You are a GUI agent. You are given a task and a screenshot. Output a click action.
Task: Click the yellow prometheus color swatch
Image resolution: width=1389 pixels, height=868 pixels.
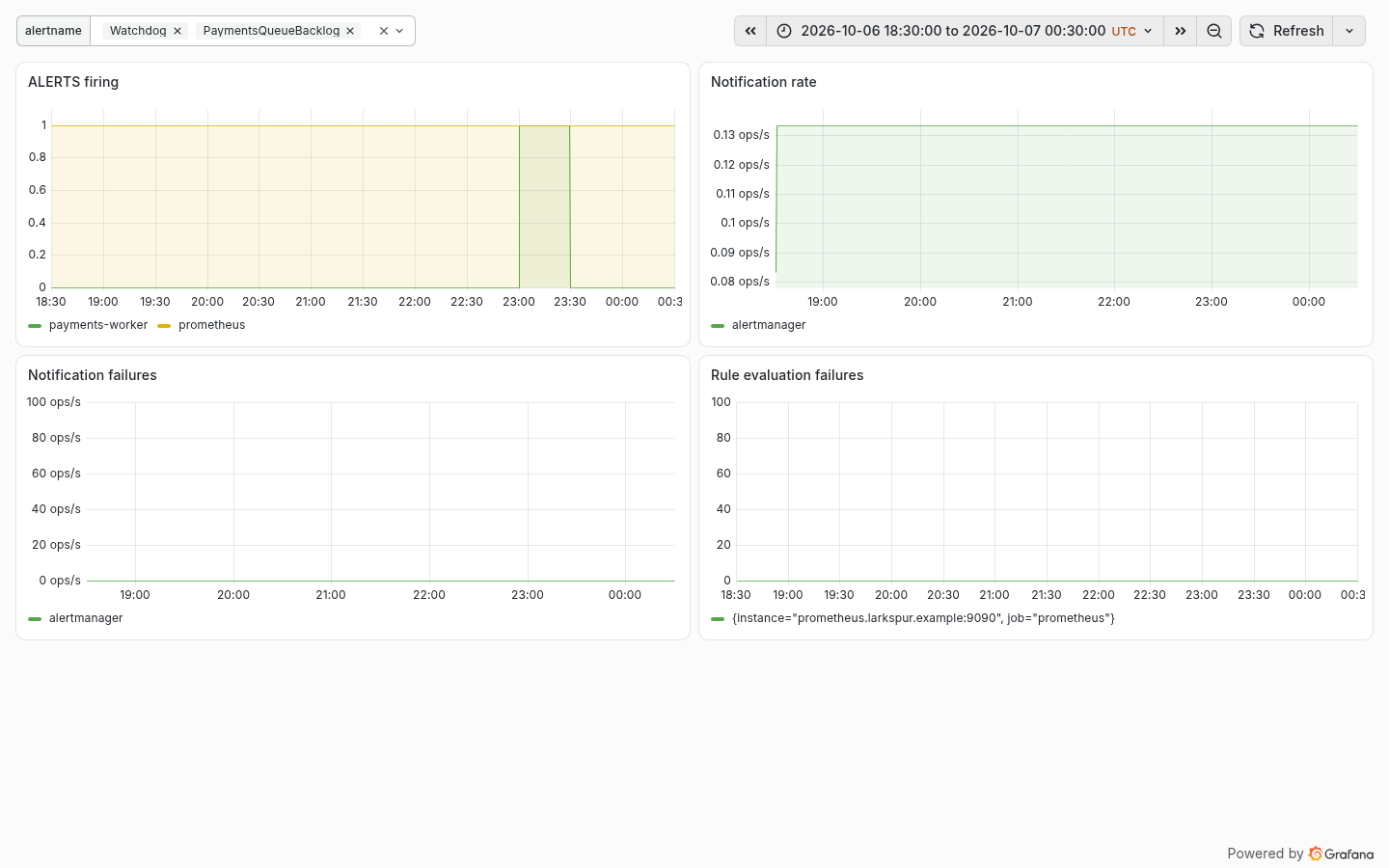tap(164, 326)
